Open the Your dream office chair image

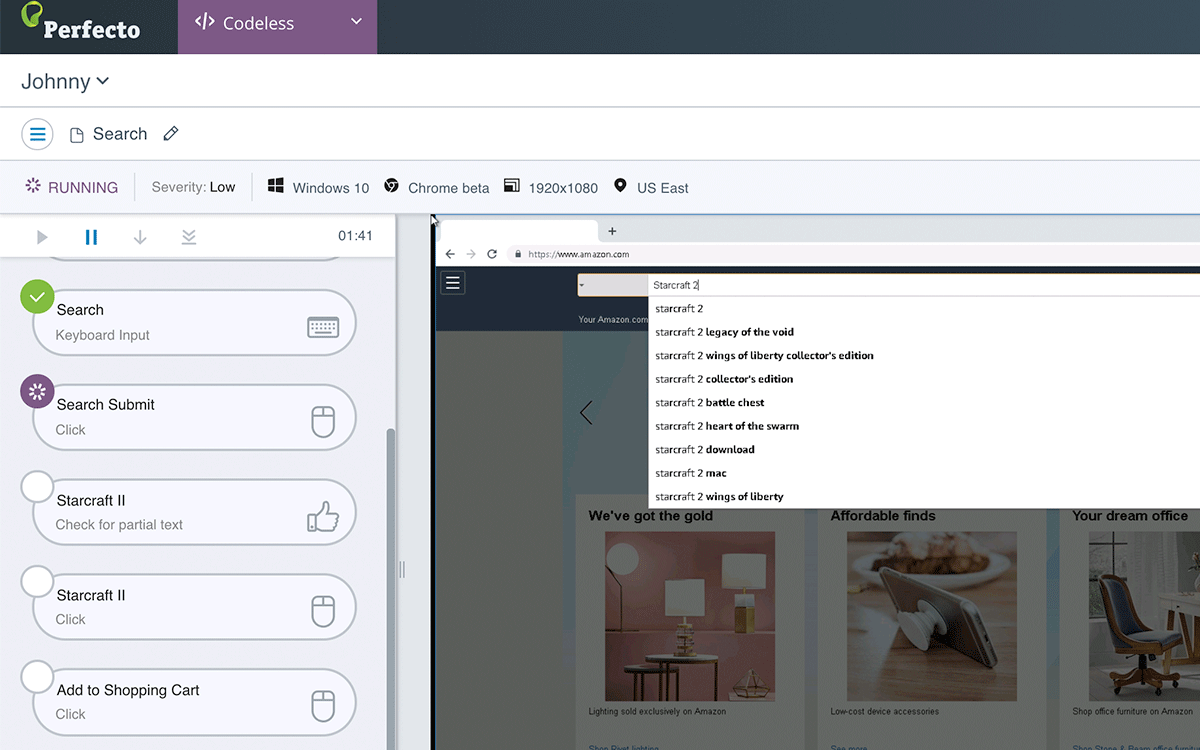click(x=1144, y=615)
